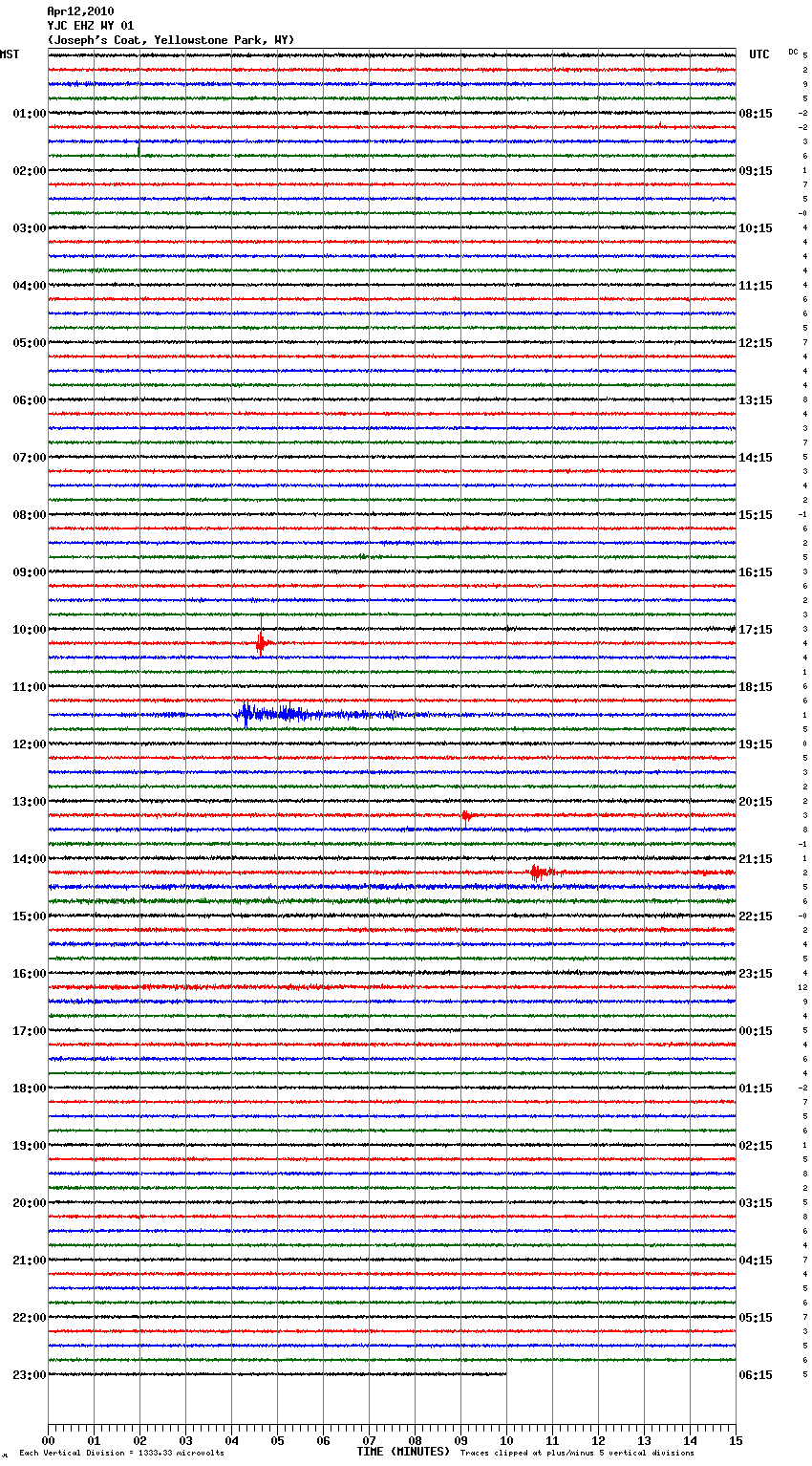
Task: Click the red seismic burst after 10:00 MST
Action: pos(261,643)
